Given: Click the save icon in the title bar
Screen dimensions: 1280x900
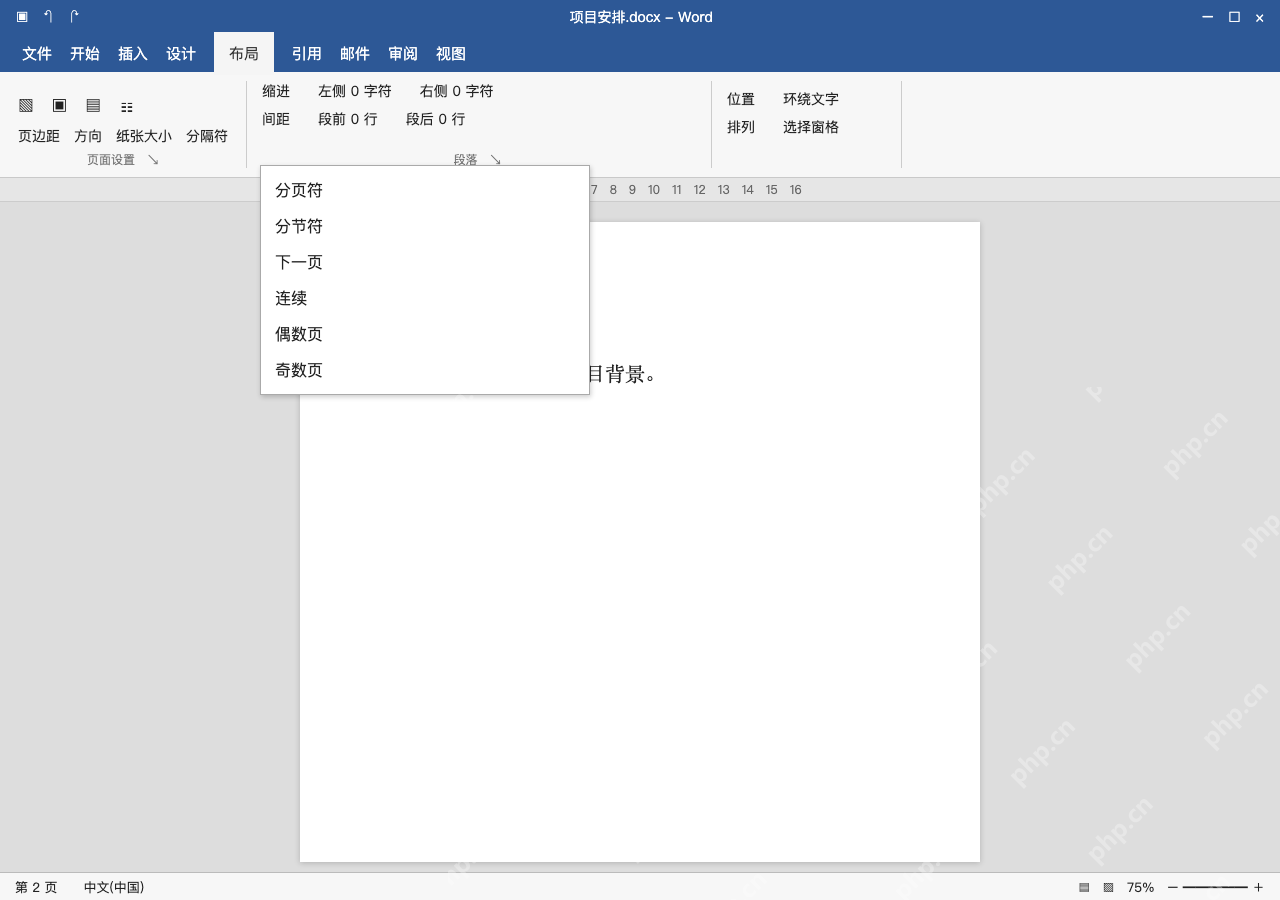Looking at the screenshot, I should coord(22,16).
